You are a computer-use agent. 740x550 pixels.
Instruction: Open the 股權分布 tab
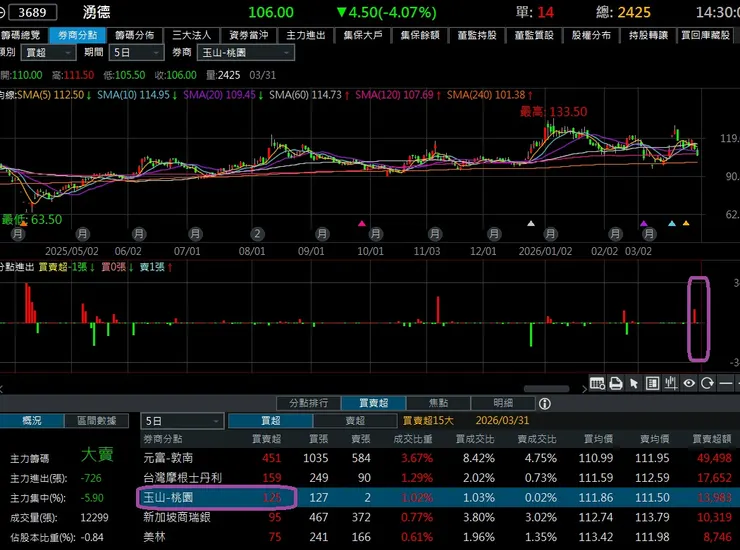tap(591, 35)
